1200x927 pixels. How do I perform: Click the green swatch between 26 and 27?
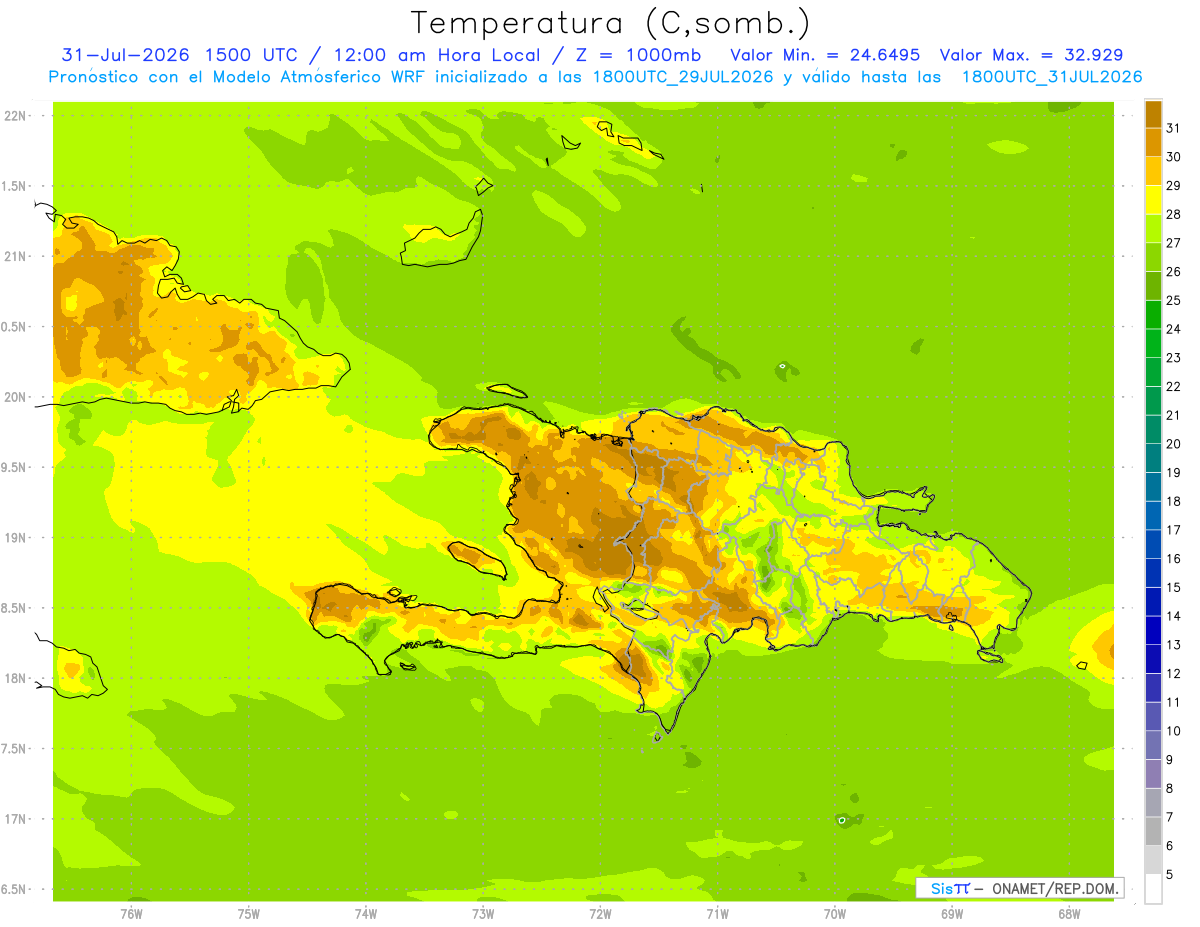1153,257
